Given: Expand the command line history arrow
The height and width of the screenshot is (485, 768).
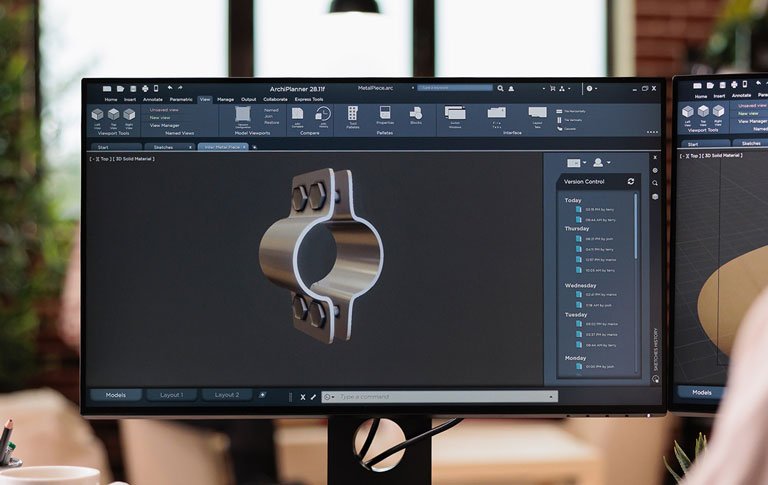Looking at the screenshot, I should click(552, 397).
